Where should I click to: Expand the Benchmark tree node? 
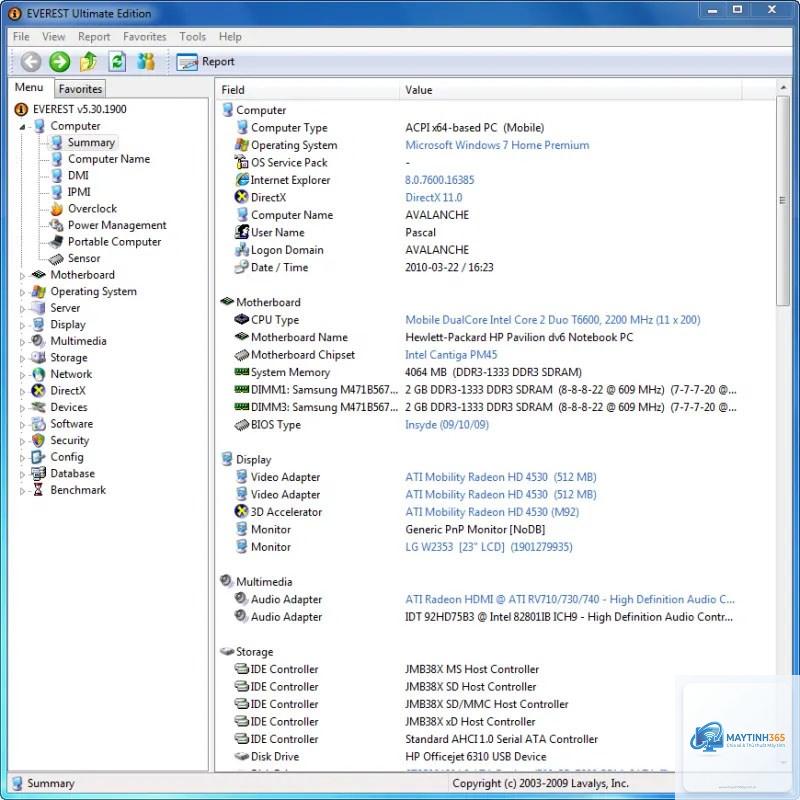[x=22, y=491]
